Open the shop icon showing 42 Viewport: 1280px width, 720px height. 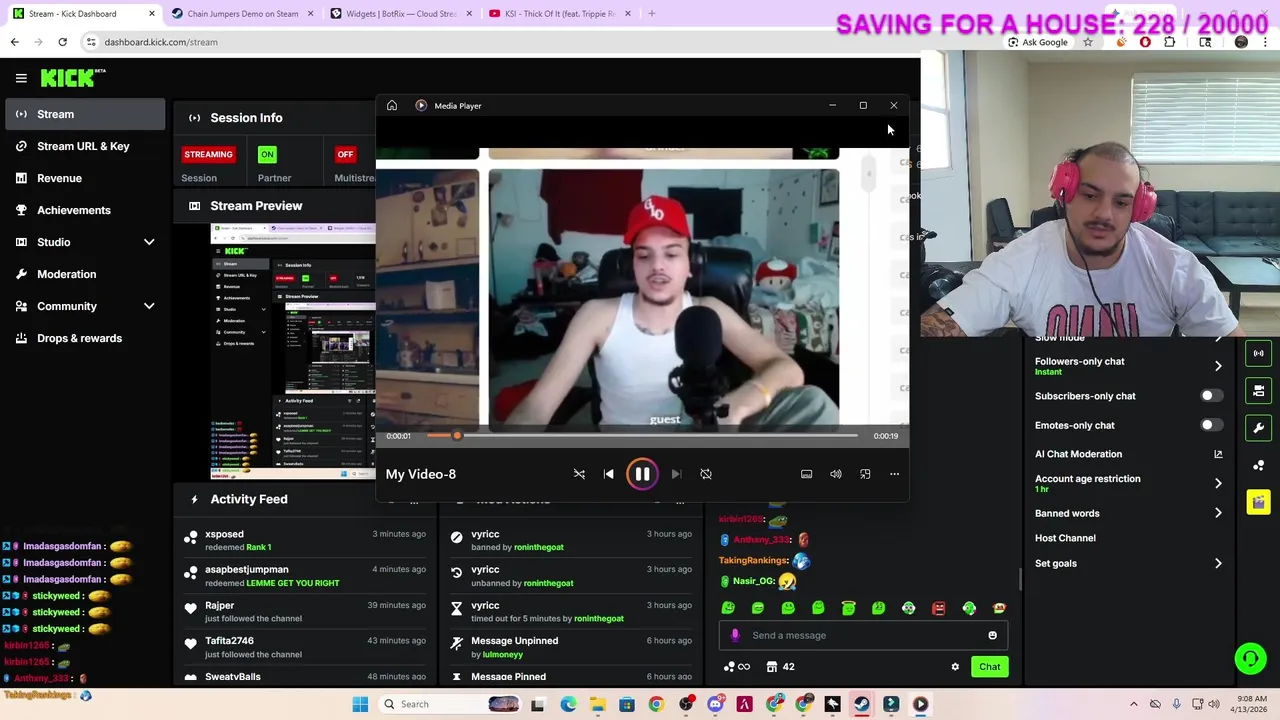(780, 667)
